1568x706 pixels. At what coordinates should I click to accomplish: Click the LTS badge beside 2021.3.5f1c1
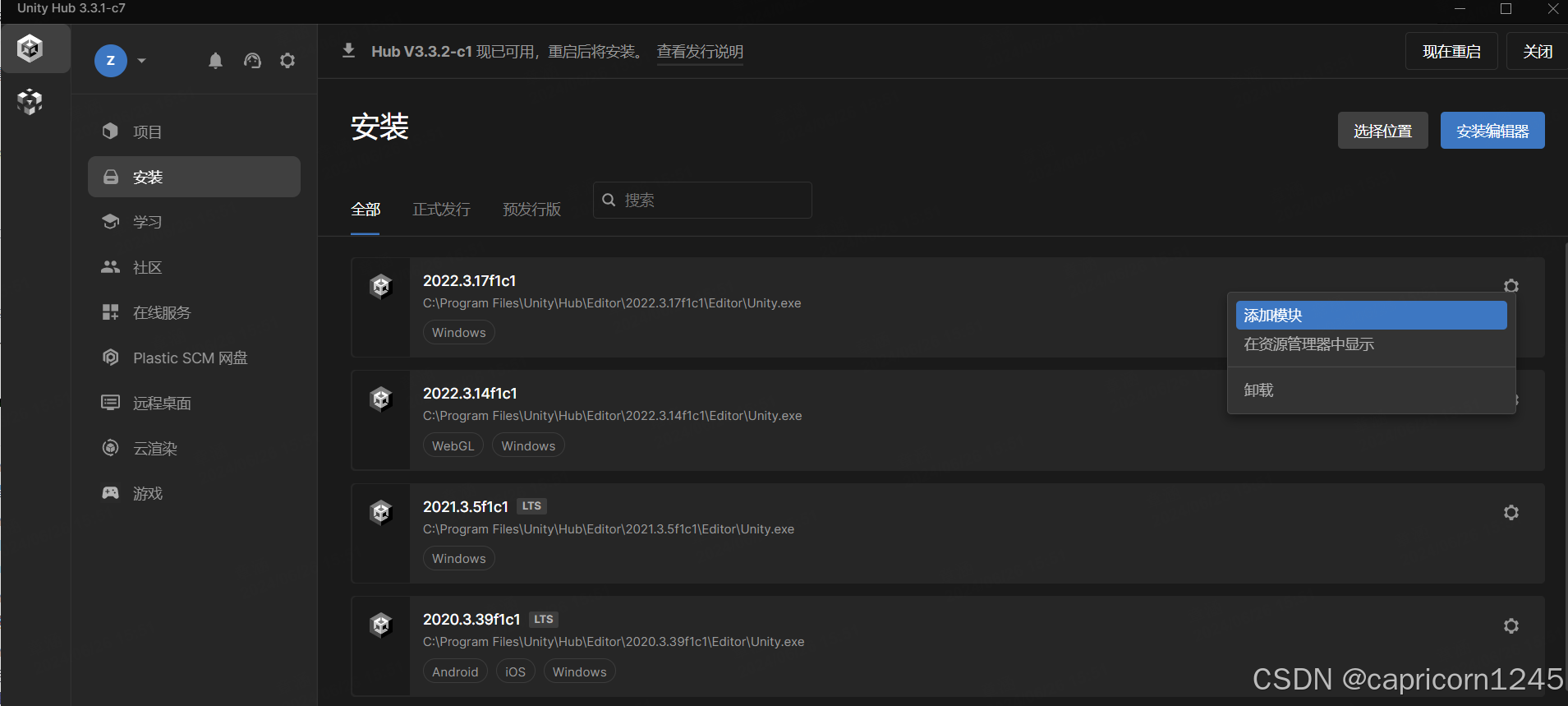[531, 506]
